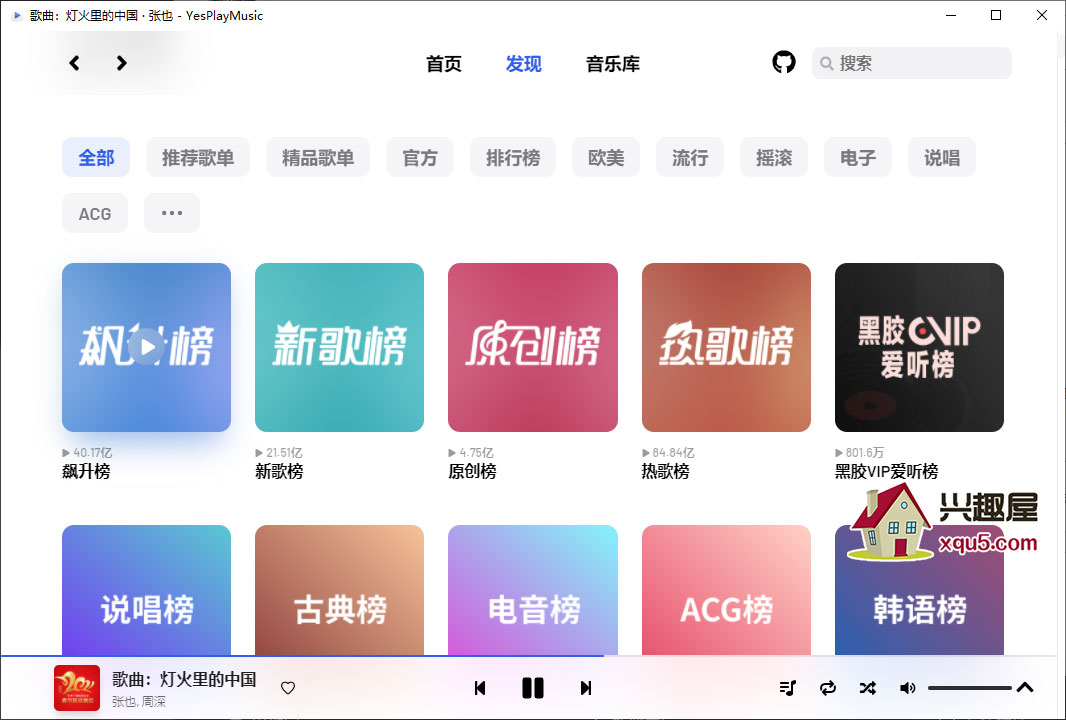Viewport: 1066px width, 720px height.
Task: Click the 黑胶VIP爱听榜 title link
Action: [x=887, y=471]
